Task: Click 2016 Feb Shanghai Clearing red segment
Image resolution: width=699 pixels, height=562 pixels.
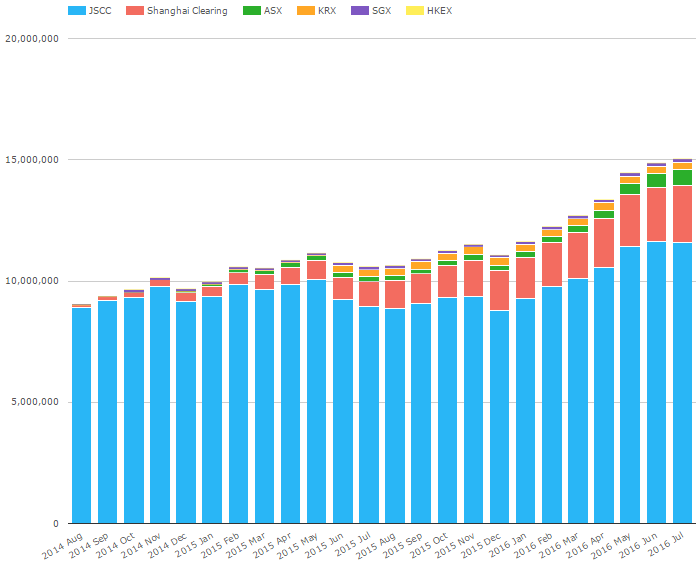Action: (552, 265)
